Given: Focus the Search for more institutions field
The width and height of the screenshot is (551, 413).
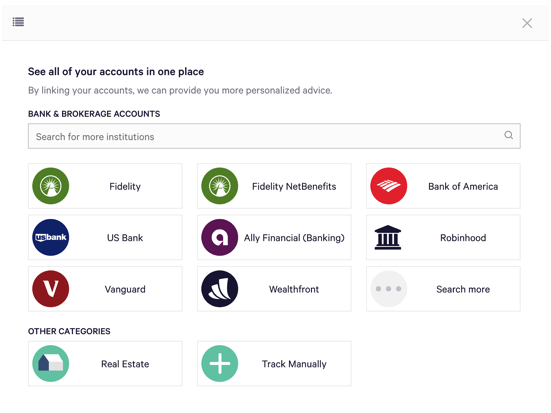Looking at the screenshot, I should (x=274, y=136).
